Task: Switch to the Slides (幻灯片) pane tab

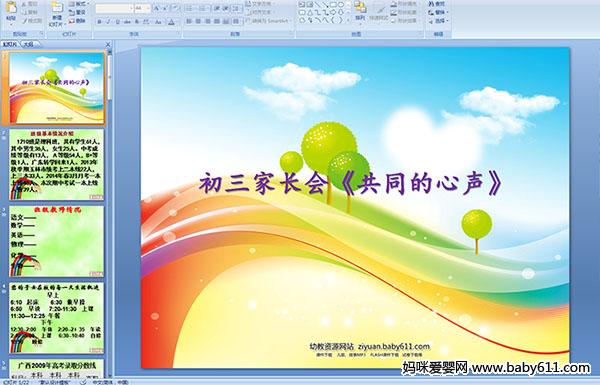Action: tap(10, 44)
